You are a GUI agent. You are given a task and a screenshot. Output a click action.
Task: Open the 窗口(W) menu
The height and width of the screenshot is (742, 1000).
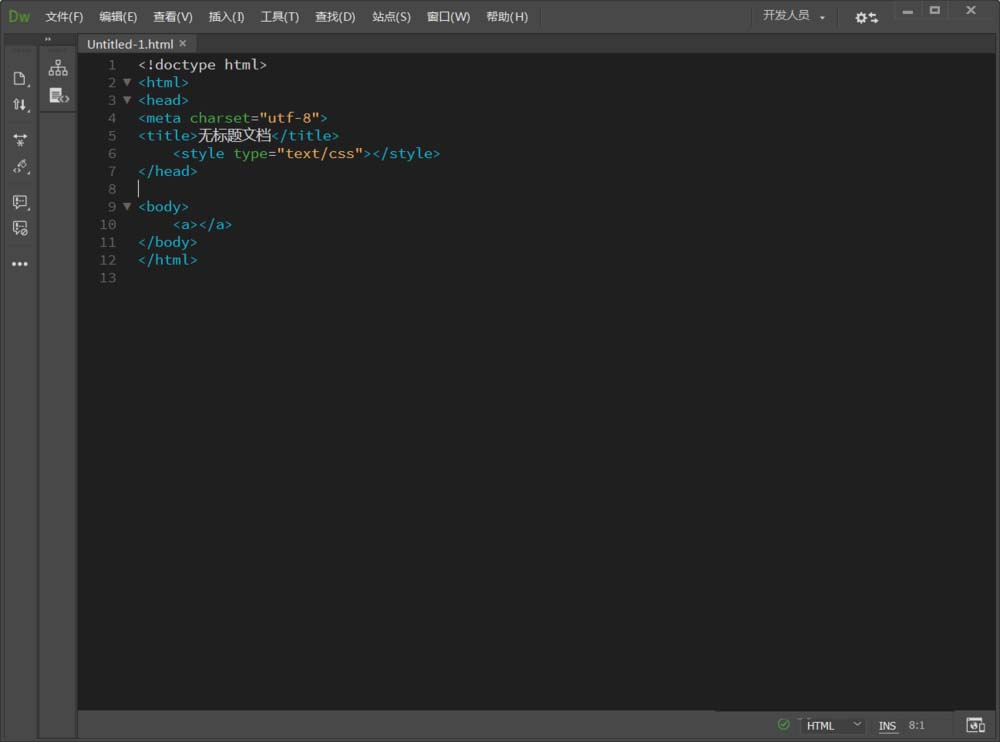(448, 17)
